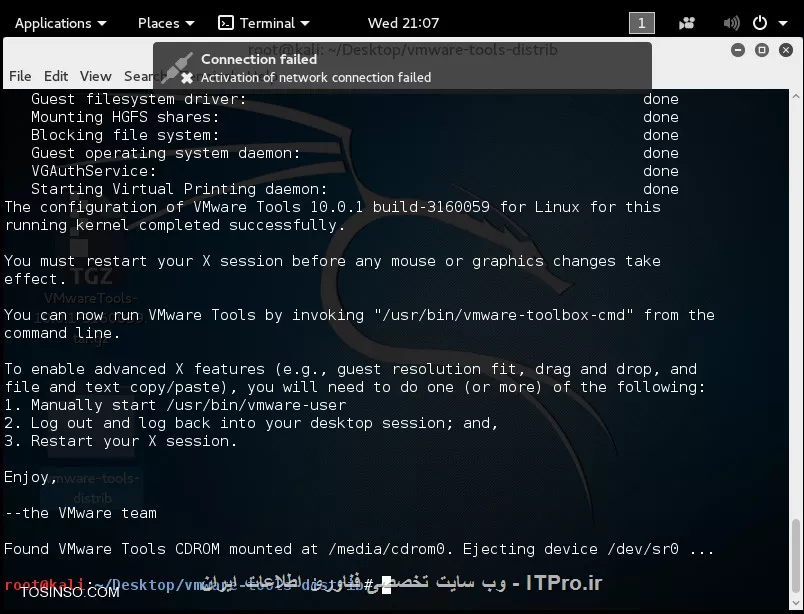
Task: Open the terminal View menu
Action: 95,76
